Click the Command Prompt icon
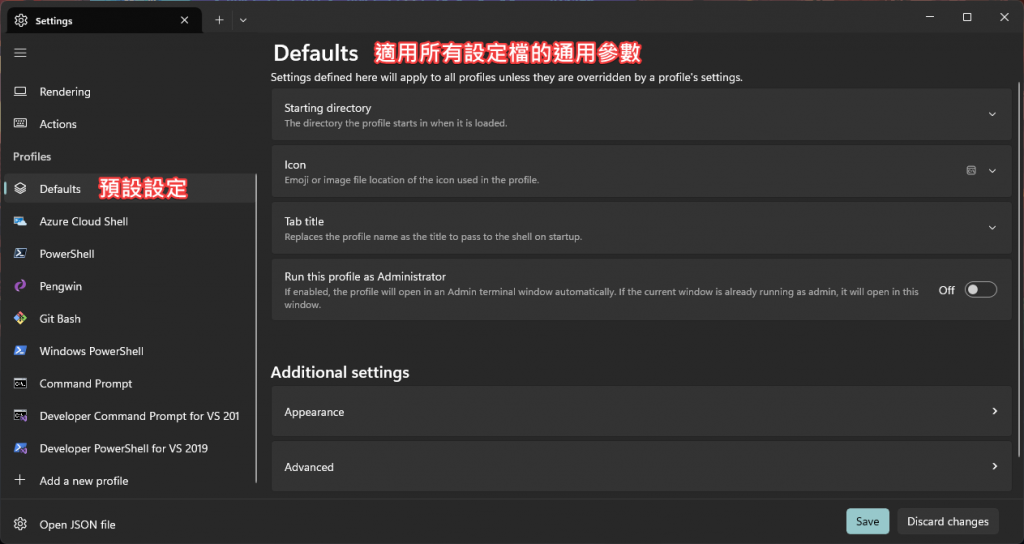Screen dimensions: 1024x544 20,383
